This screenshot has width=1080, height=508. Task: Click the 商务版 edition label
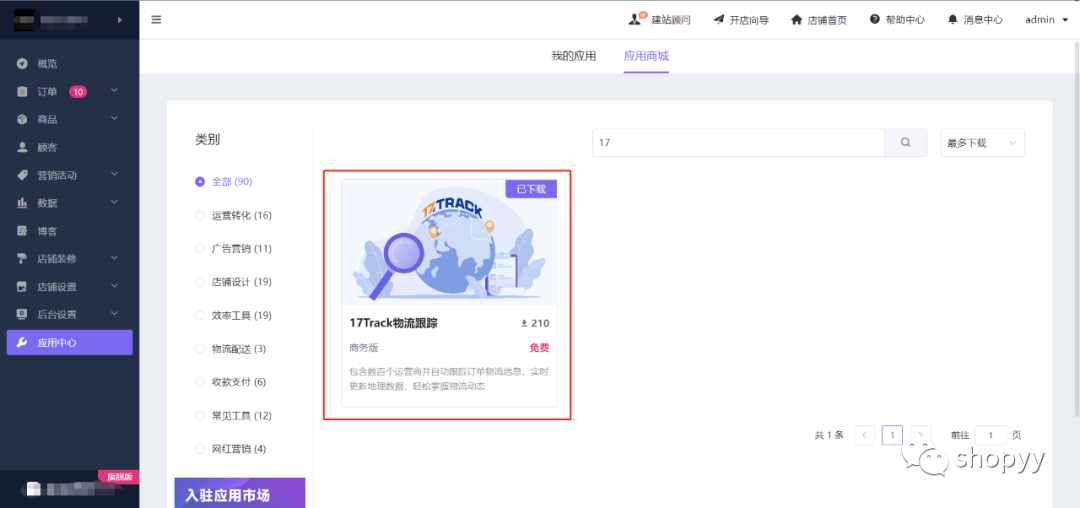(x=364, y=348)
